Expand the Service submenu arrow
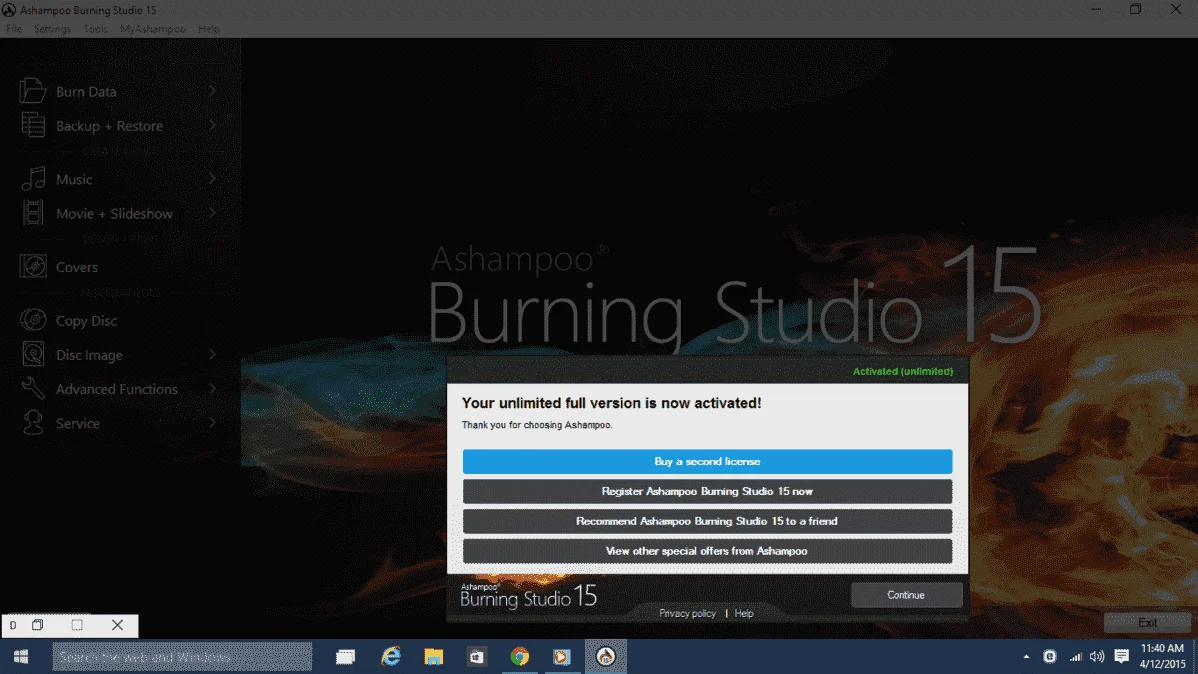The height and width of the screenshot is (674, 1198). pyautogui.click(x=212, y=423)
